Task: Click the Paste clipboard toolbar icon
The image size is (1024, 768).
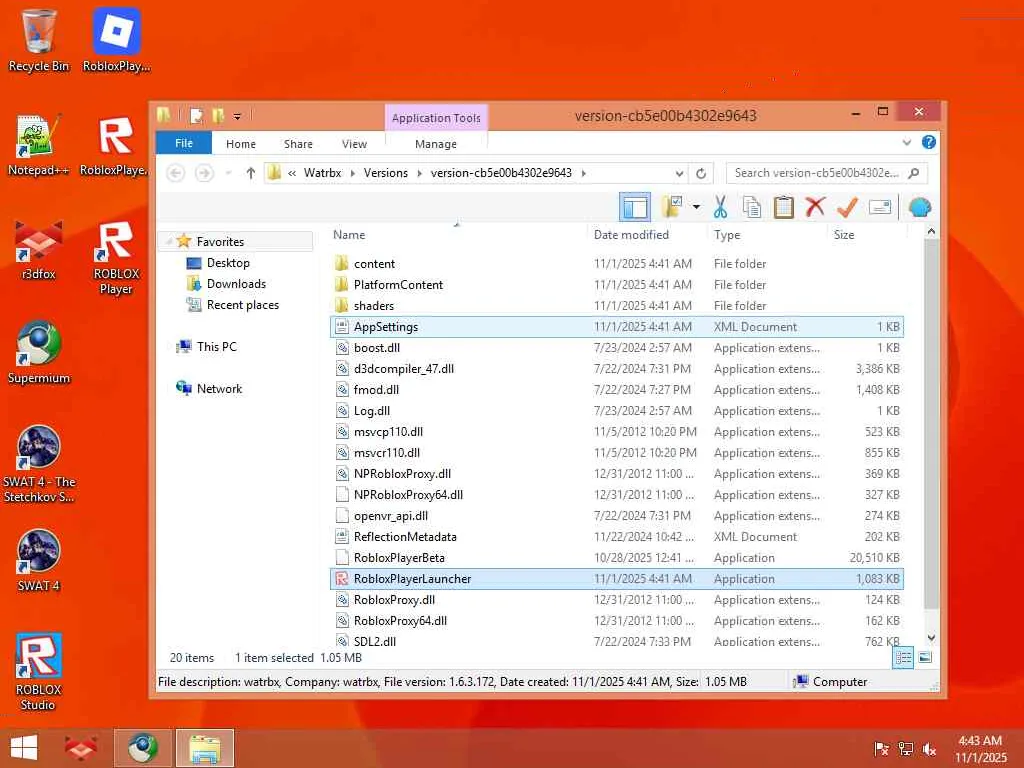Action: (x=783, y=208)
